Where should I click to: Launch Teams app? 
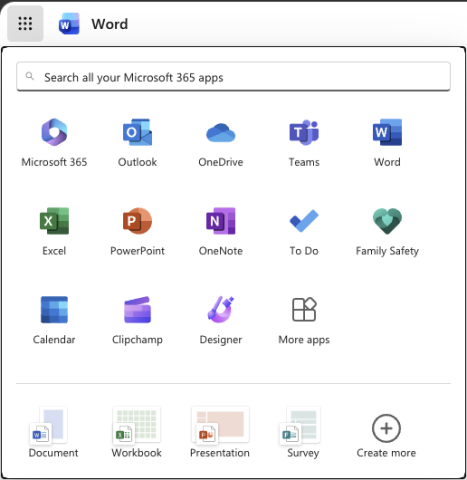(x=304, y=143)
